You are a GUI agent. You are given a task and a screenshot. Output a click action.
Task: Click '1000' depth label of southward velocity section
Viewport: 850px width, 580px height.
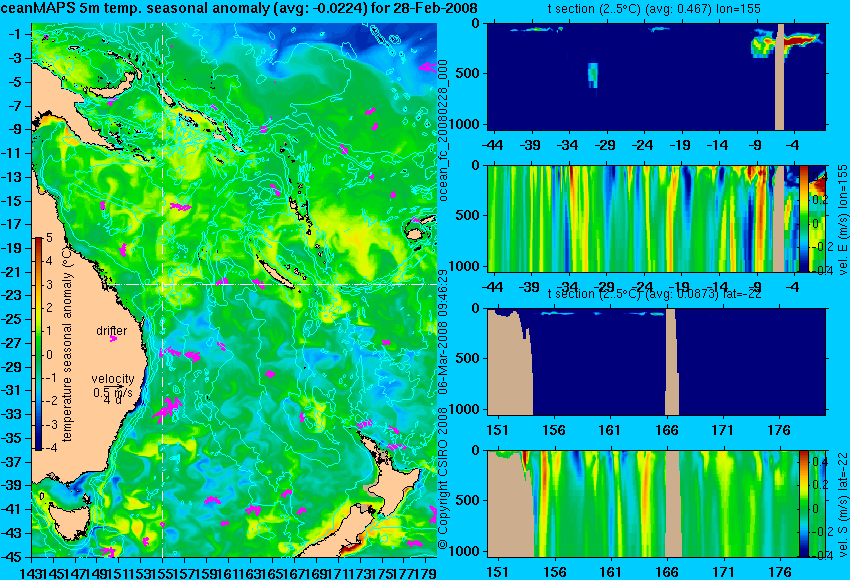(466, 551)
